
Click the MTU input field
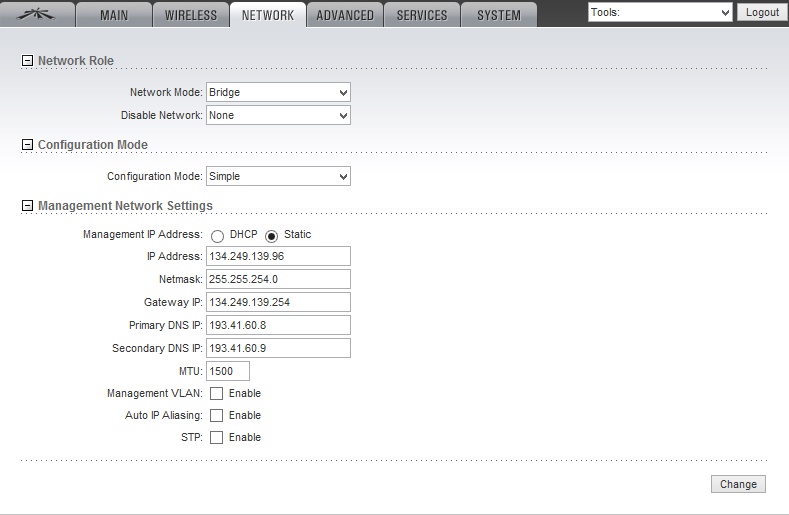point(228,371)
